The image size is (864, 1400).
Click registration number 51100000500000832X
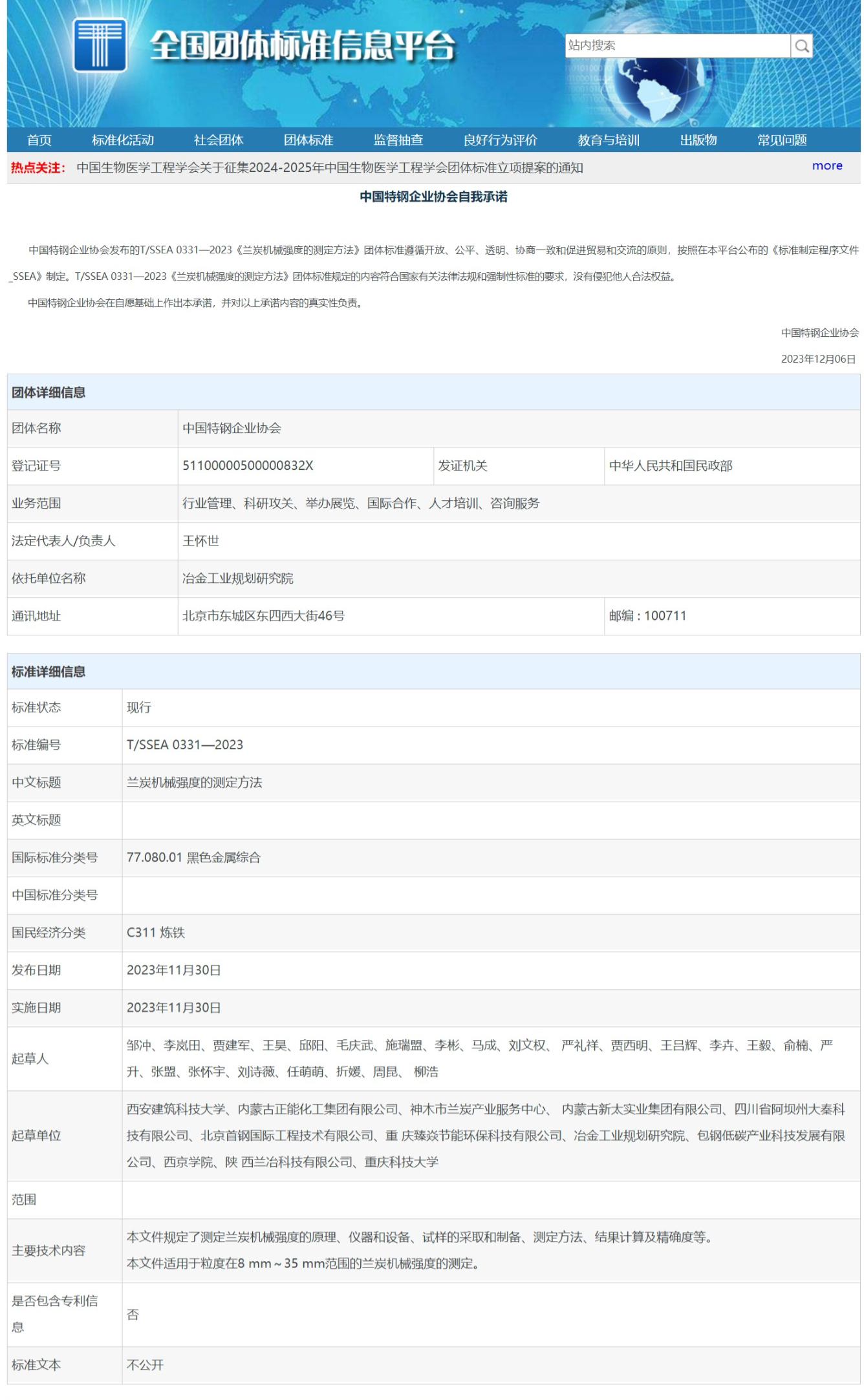tap(248, 466)
